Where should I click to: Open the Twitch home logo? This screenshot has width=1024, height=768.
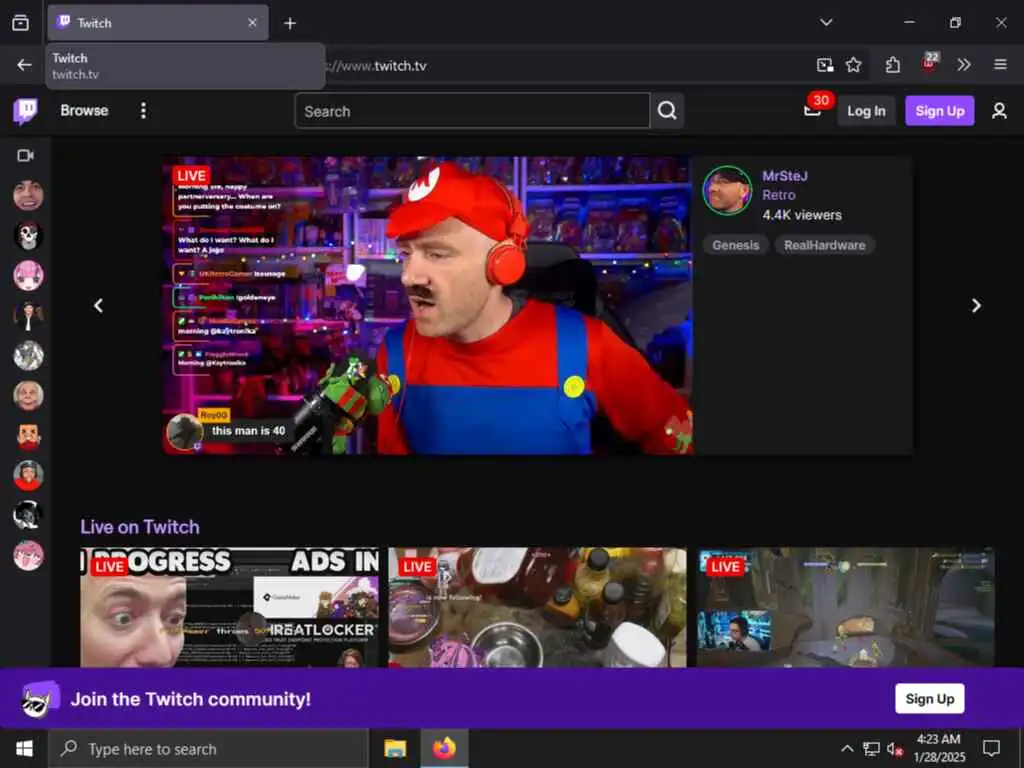25,110
